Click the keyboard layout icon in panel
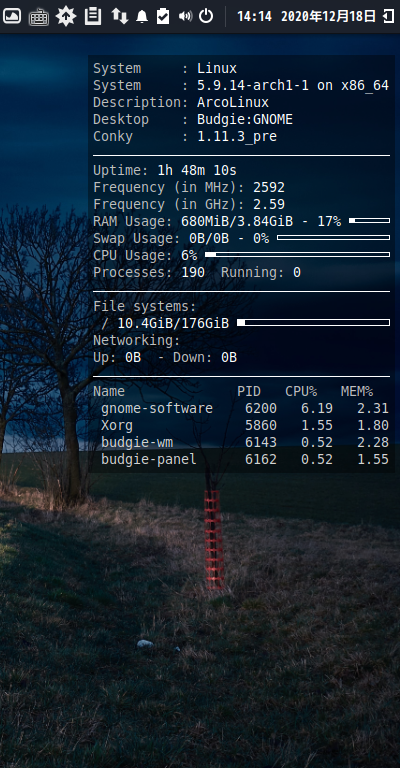The height and width of the screenshot is (768, 400). pyautogui.click(x=38, y=17)
